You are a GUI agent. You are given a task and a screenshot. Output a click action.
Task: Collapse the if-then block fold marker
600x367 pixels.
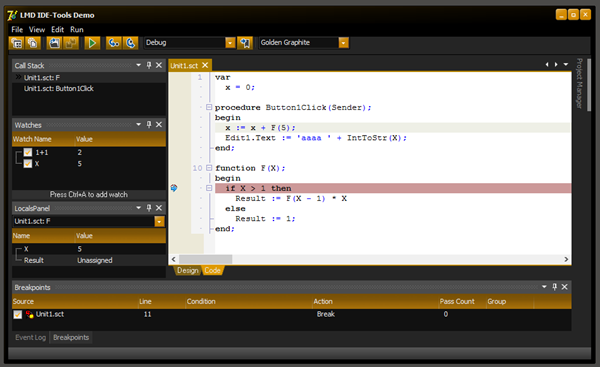click(x=209, y=188)
